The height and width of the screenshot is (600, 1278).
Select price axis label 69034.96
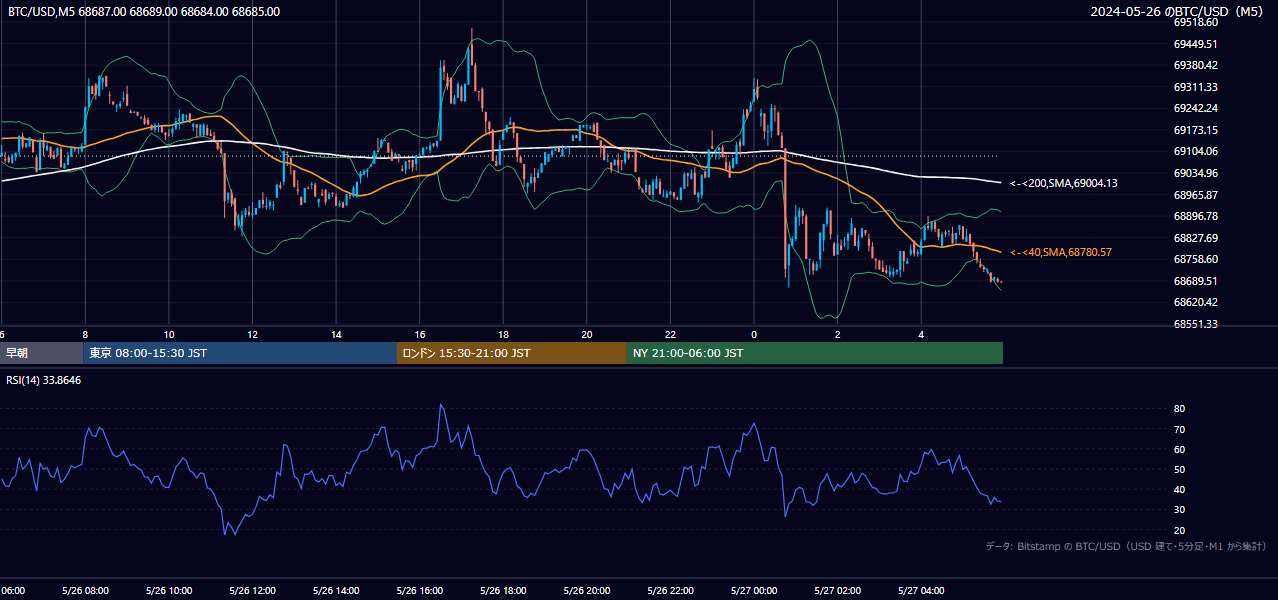tap(1195, 173)
